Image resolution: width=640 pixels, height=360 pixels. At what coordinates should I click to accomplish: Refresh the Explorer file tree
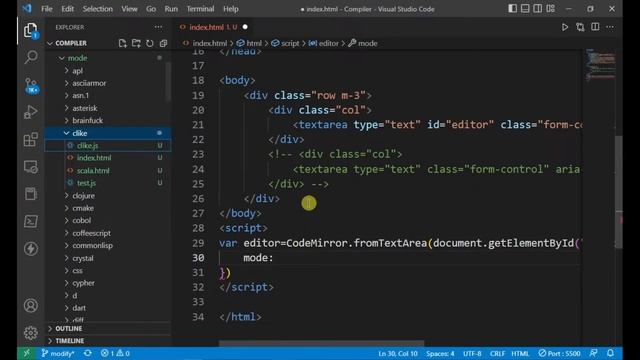click(x=149, y=43)
